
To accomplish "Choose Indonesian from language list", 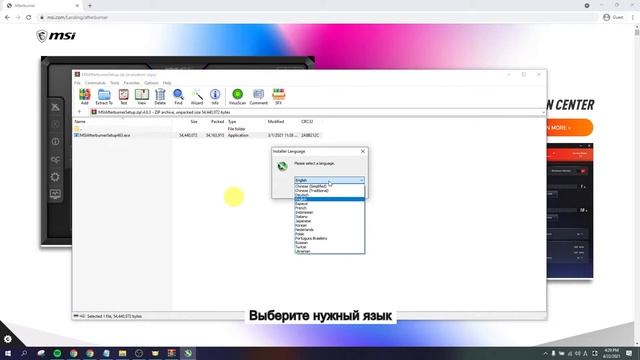I will 329,212.
